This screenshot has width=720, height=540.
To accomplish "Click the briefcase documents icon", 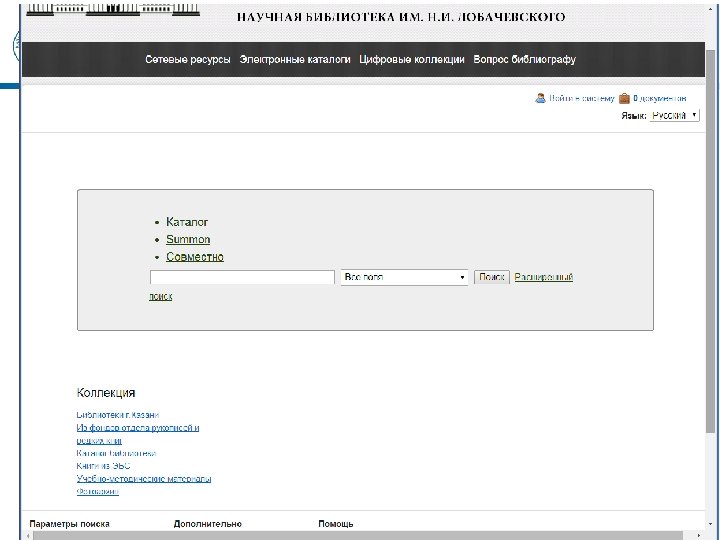I will (x=624, y=98).
